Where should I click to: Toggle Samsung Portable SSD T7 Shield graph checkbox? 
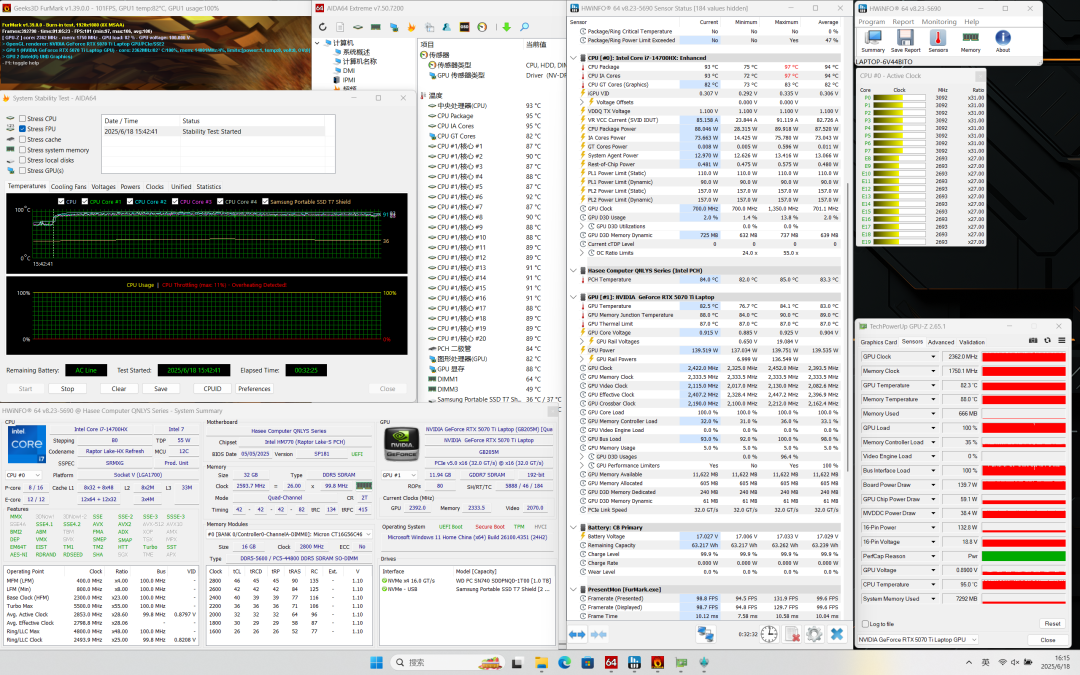[x=265, y=202]
